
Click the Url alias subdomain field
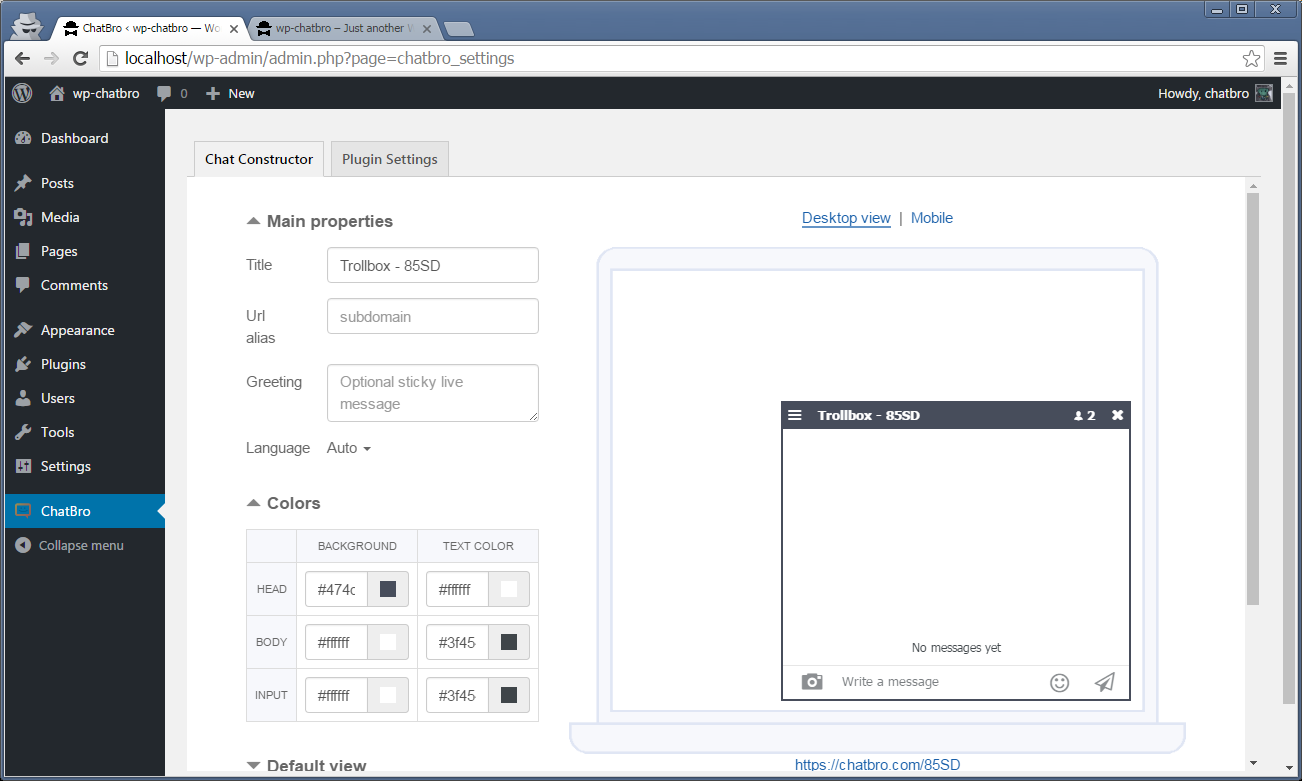(x=433, y=316)
